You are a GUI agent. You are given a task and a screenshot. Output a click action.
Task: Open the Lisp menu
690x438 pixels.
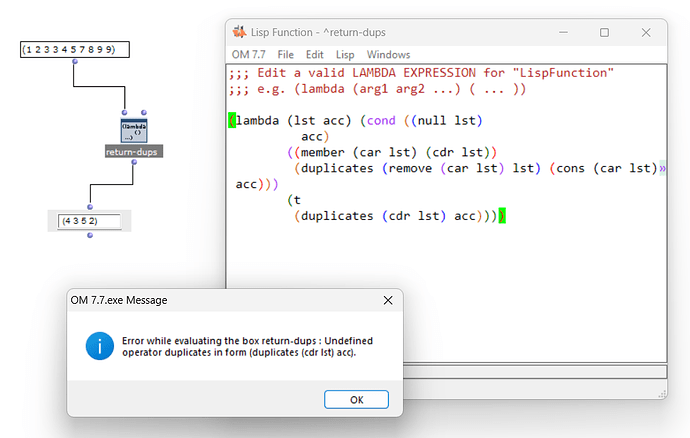[344, 54]
